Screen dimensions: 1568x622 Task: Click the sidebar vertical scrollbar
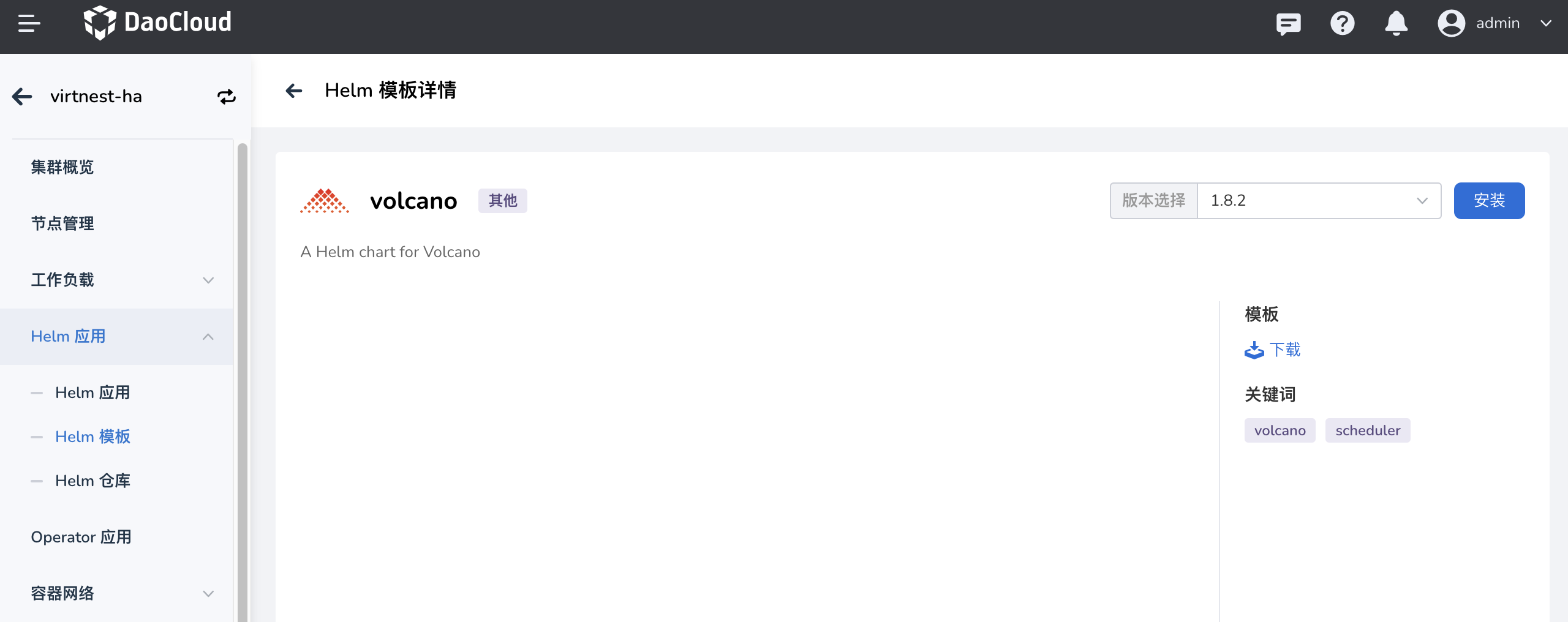click(242, 380)
